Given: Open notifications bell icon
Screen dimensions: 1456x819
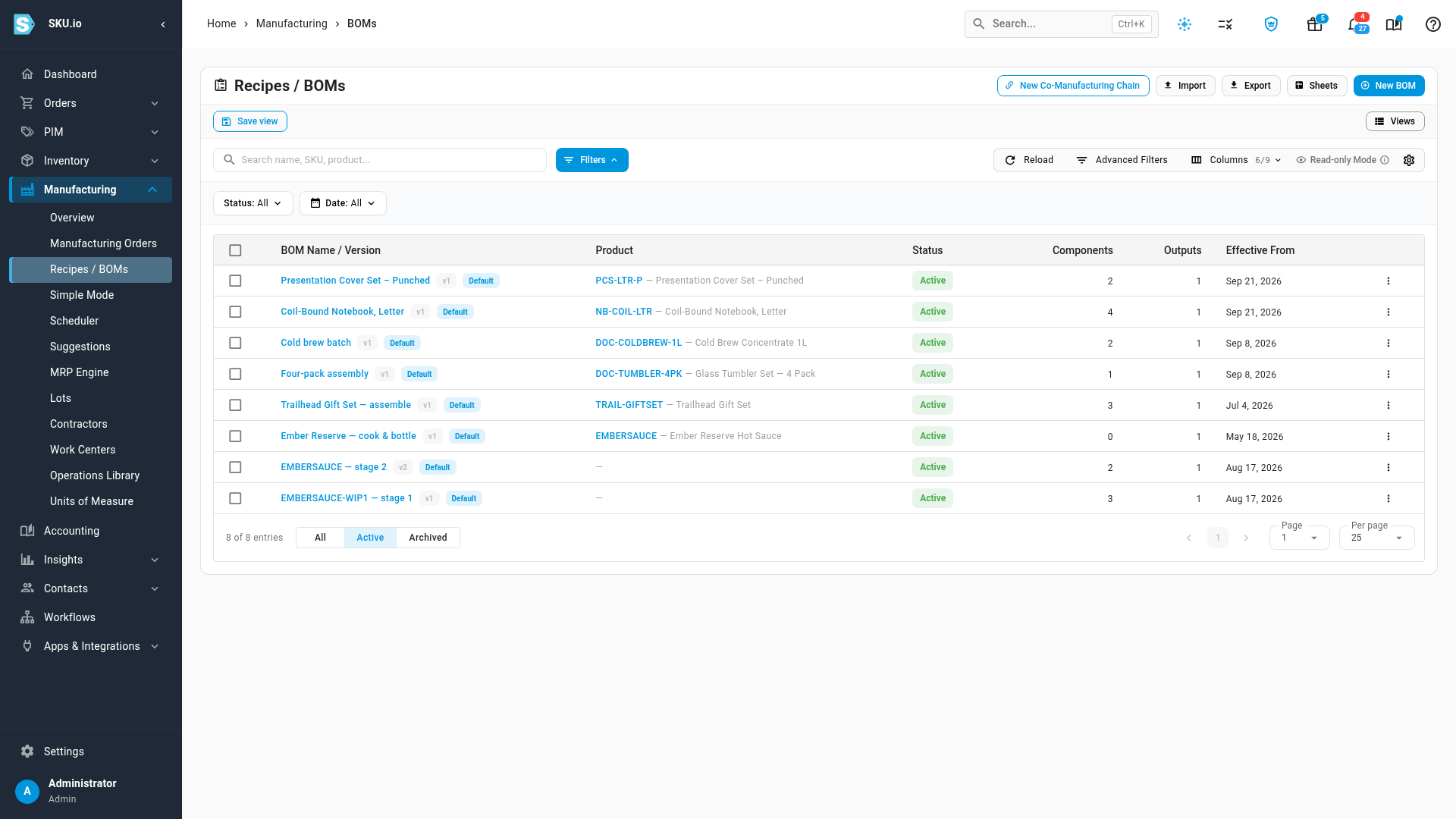Looking at the screenshot, I should coord(1354,24).
